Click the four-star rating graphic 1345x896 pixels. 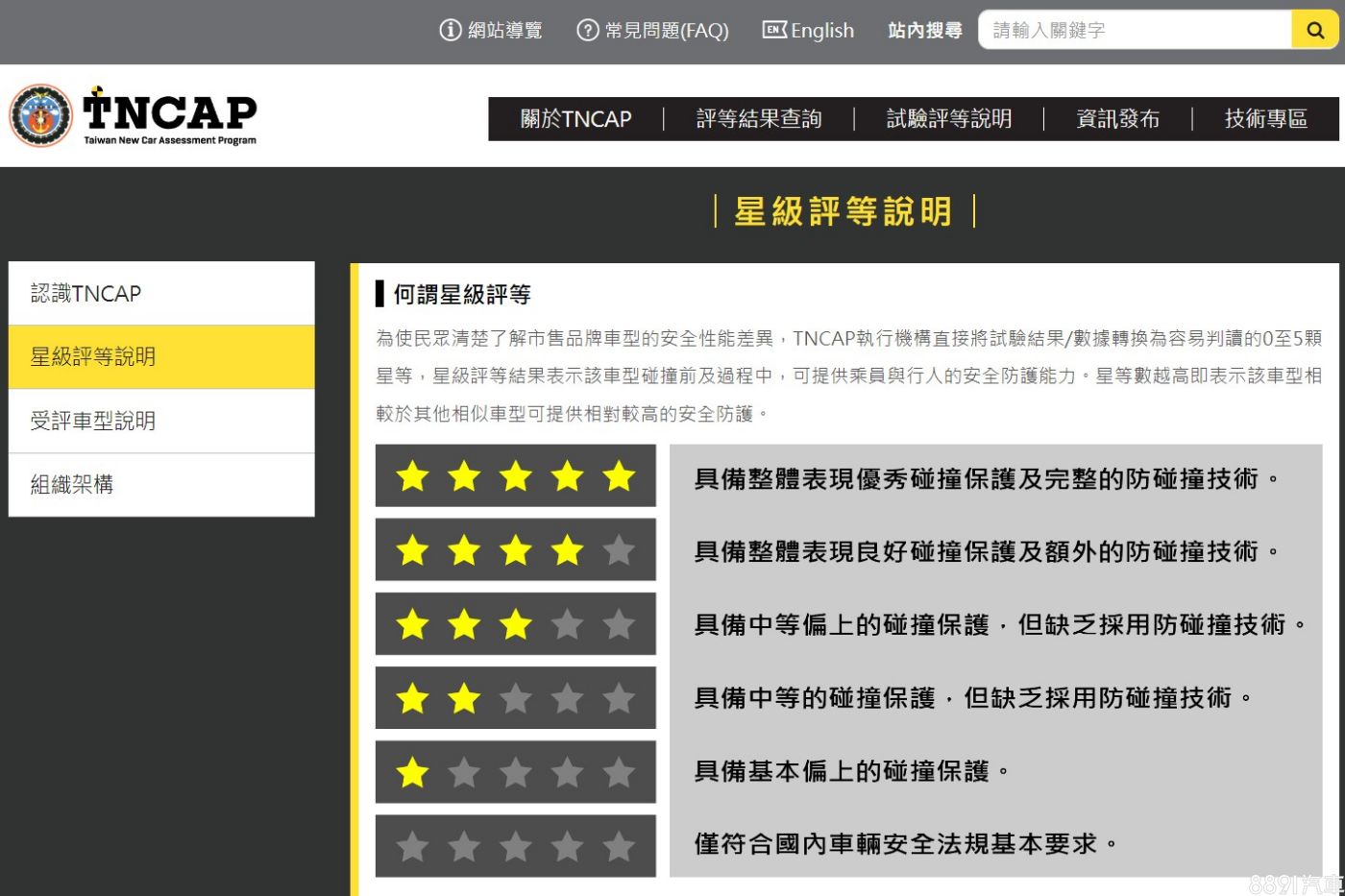pos(515,550)
